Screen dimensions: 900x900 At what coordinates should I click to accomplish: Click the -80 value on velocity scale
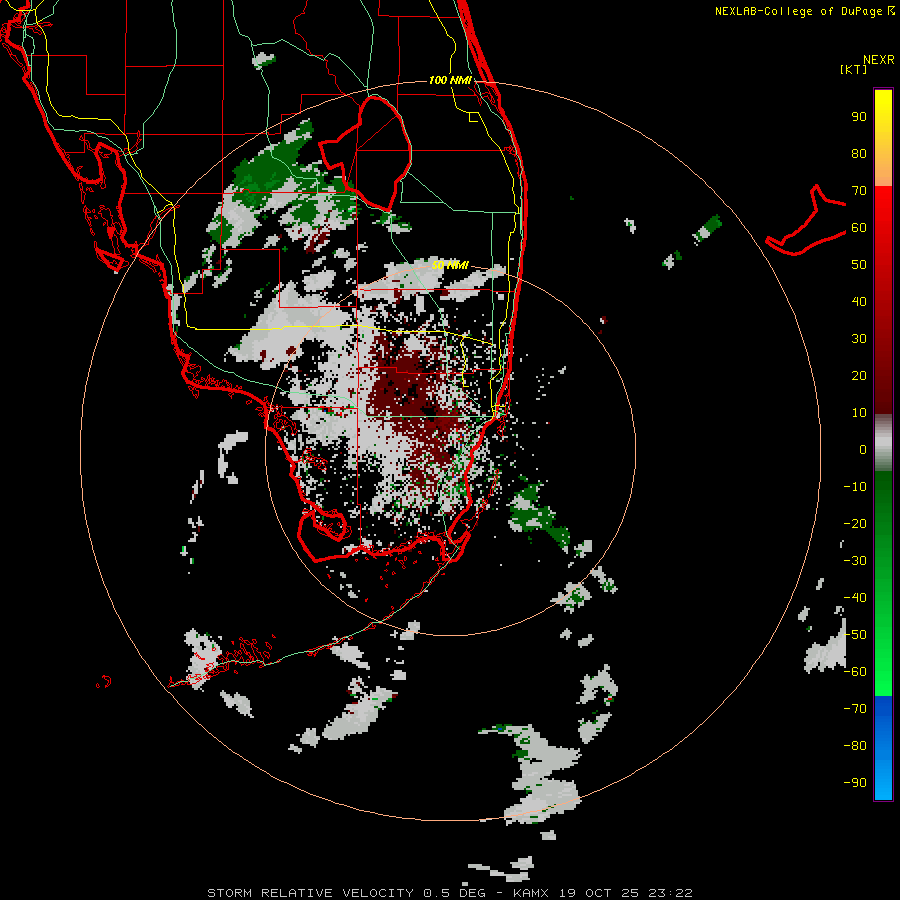tap(855, 746)
